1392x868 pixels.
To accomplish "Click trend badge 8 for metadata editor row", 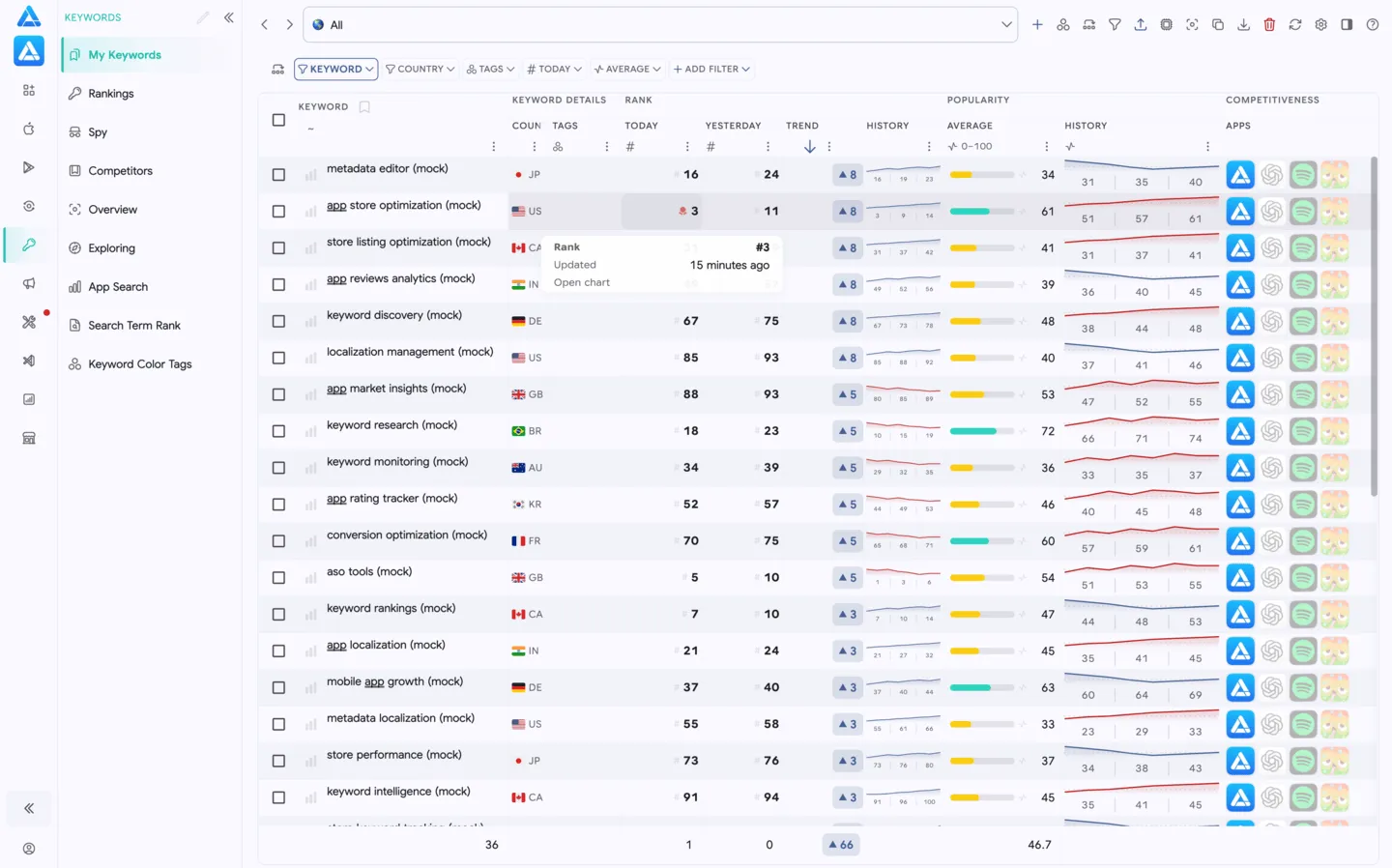I will tap(848, 175).
